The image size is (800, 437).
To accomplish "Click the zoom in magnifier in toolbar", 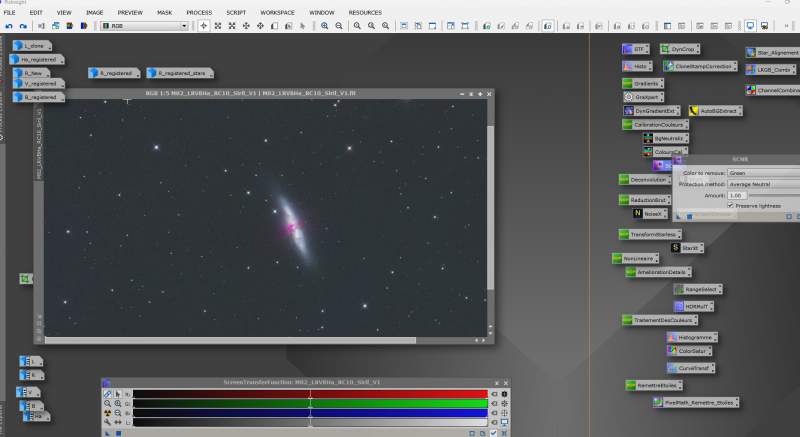I will [324, 25].
